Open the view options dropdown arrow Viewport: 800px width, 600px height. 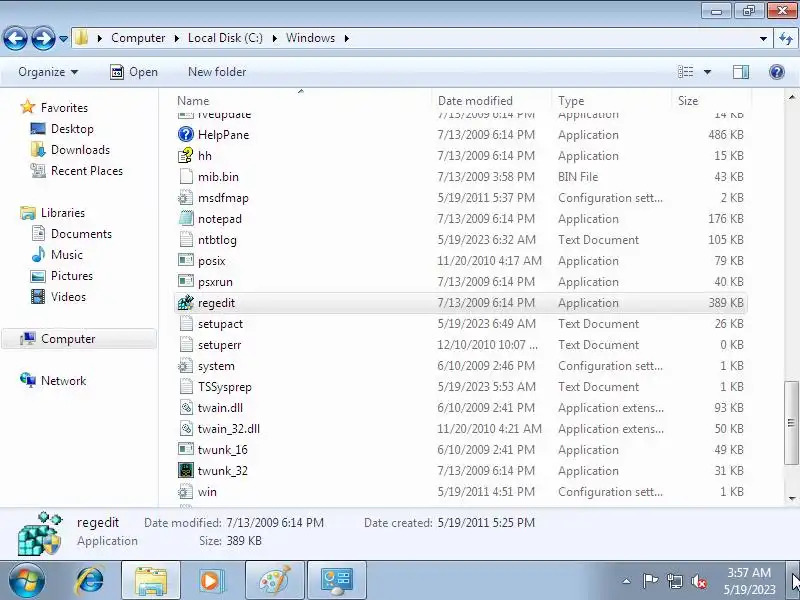click(x=707, y=72)
